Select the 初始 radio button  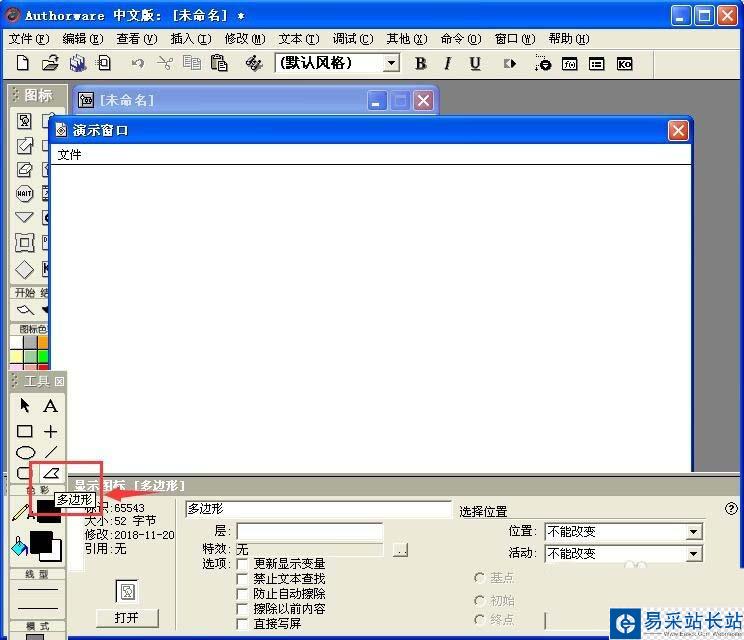coord(479,601)
